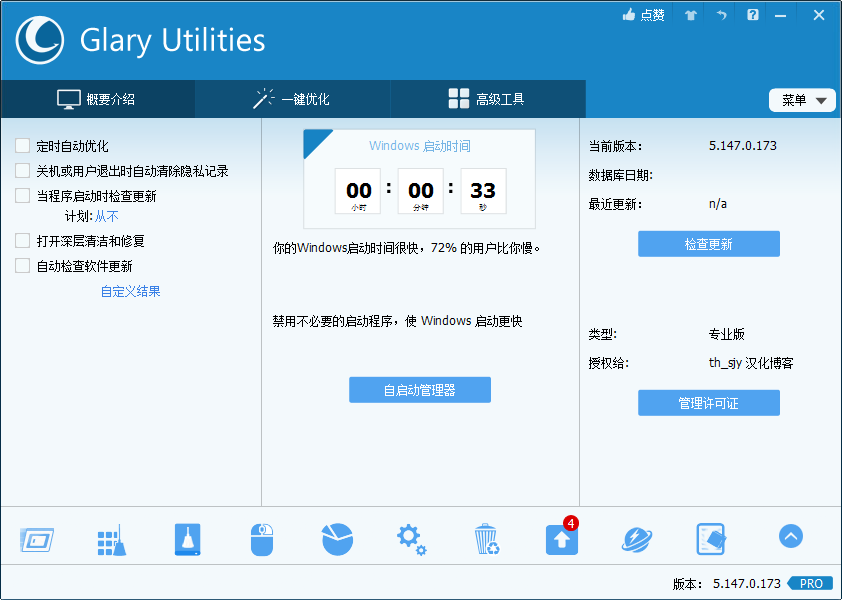Switch to the 概要介绍 tab

pos(98,99)
